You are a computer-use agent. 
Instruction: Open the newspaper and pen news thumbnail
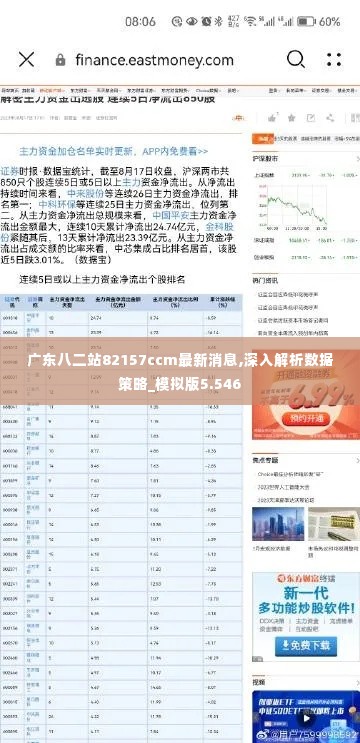click(x=334, y=524)
